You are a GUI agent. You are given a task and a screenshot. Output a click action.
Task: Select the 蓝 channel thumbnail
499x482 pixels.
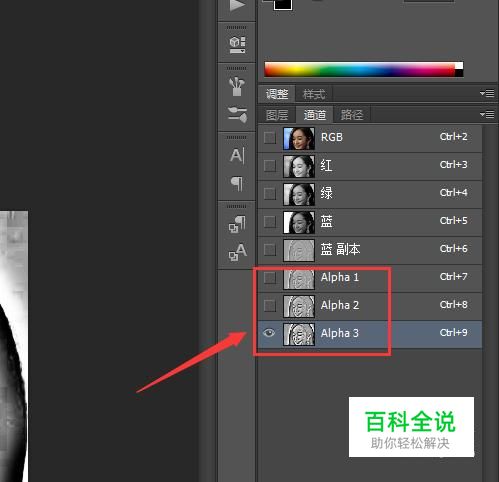pyautogui.click(x=299, y=222)
